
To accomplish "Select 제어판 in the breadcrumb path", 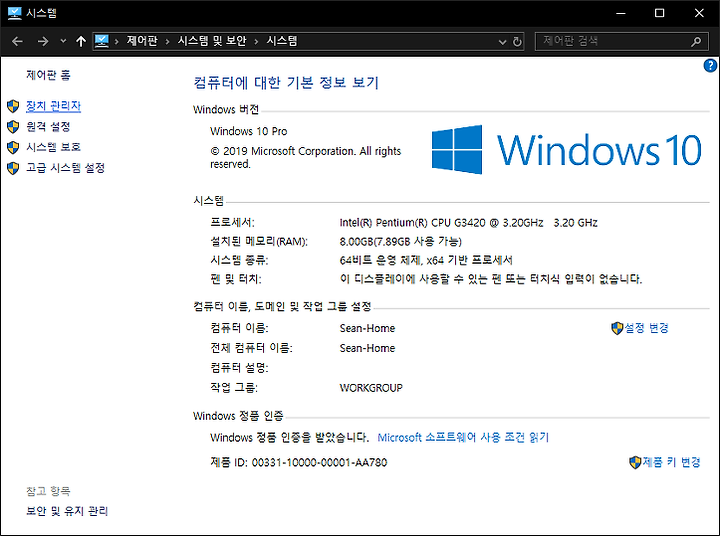I will 142,41.
